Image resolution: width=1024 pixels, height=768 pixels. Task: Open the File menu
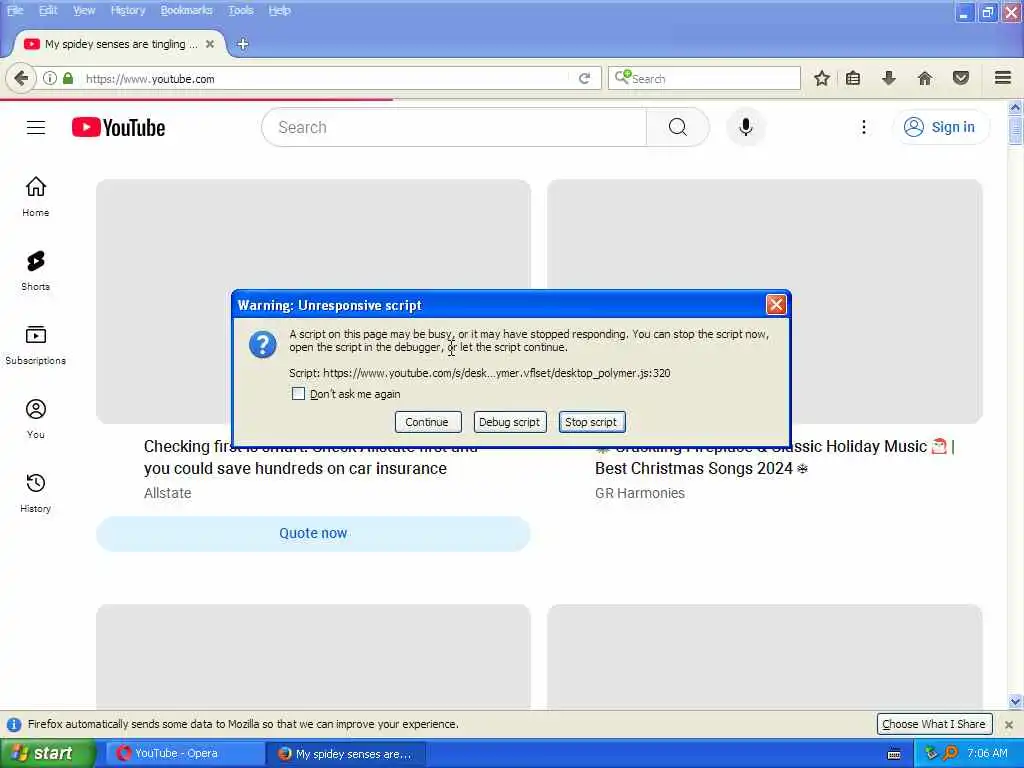click(15, 10)
